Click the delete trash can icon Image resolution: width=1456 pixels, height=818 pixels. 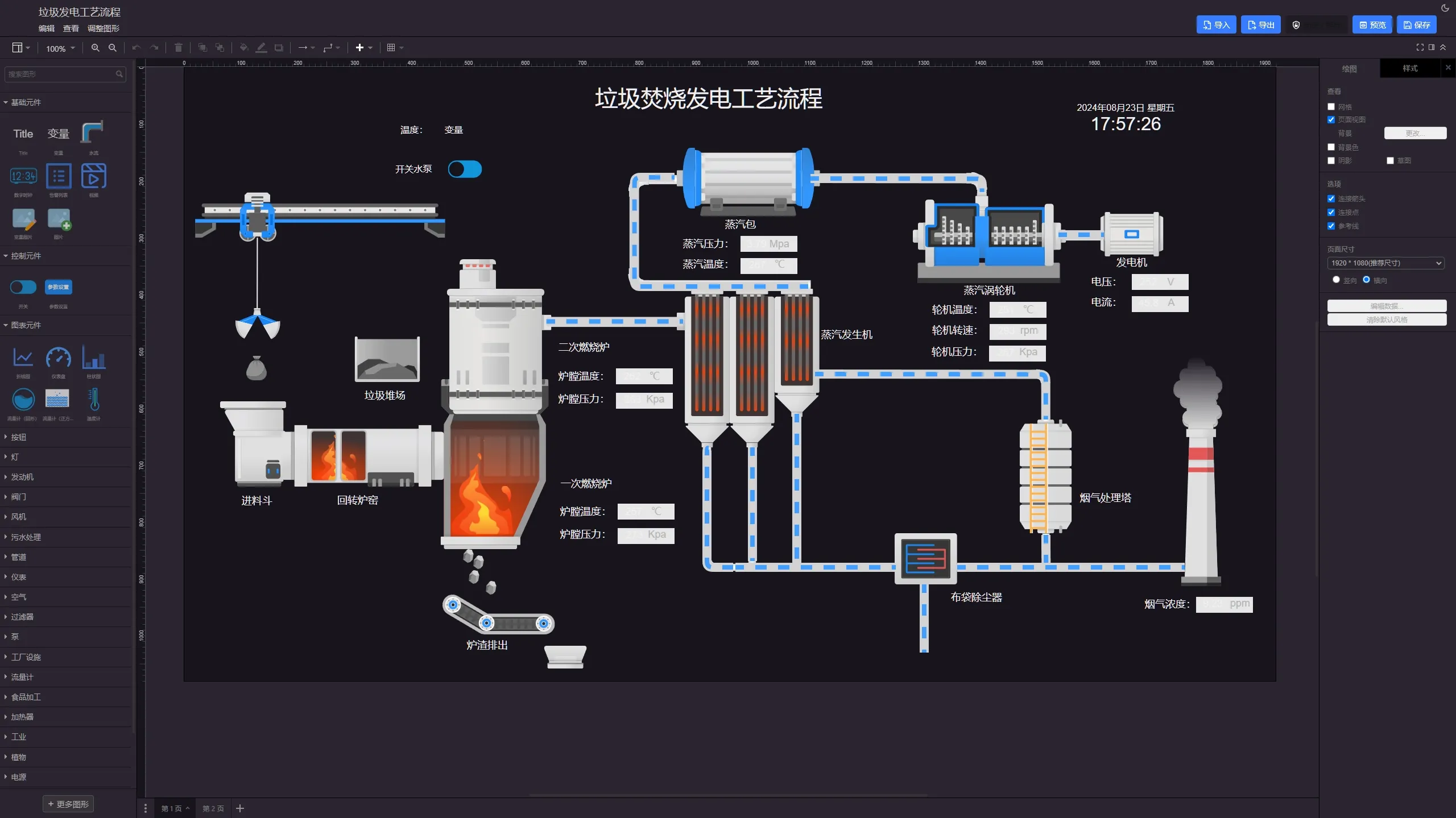click(x=178, y=48)
